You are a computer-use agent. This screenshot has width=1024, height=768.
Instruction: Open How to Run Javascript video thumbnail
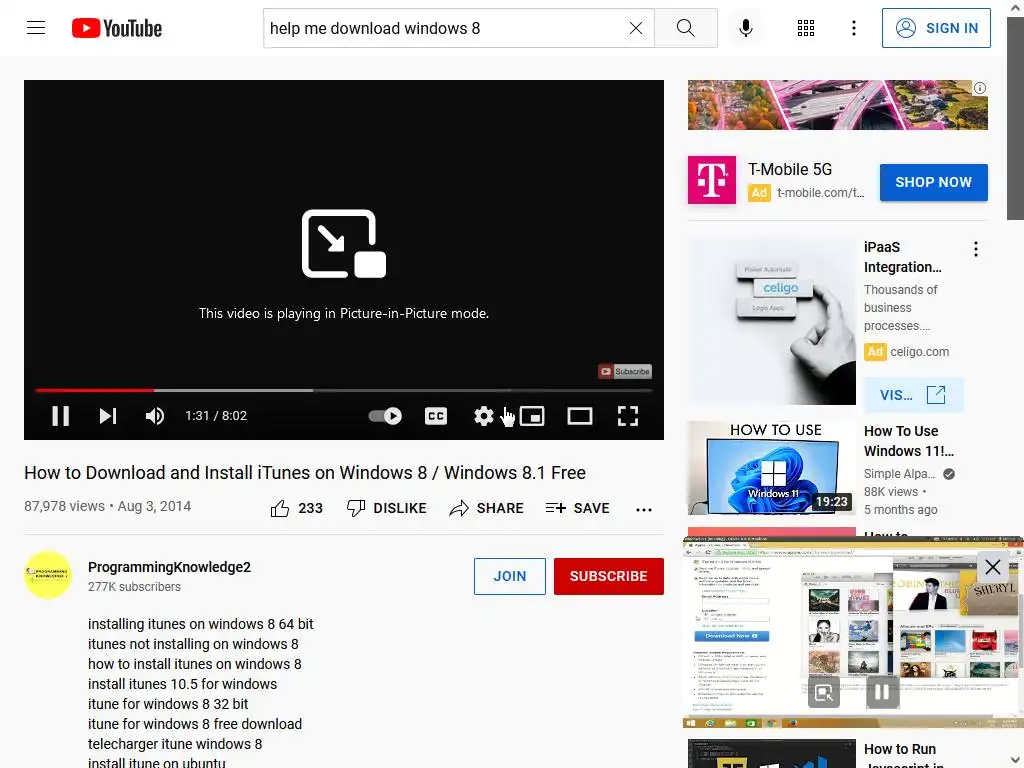tap(771, 754)
